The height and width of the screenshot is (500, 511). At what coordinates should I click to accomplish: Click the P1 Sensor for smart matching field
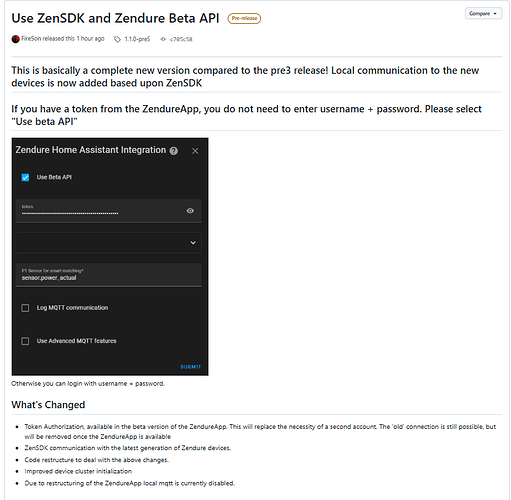click(108, 275)
